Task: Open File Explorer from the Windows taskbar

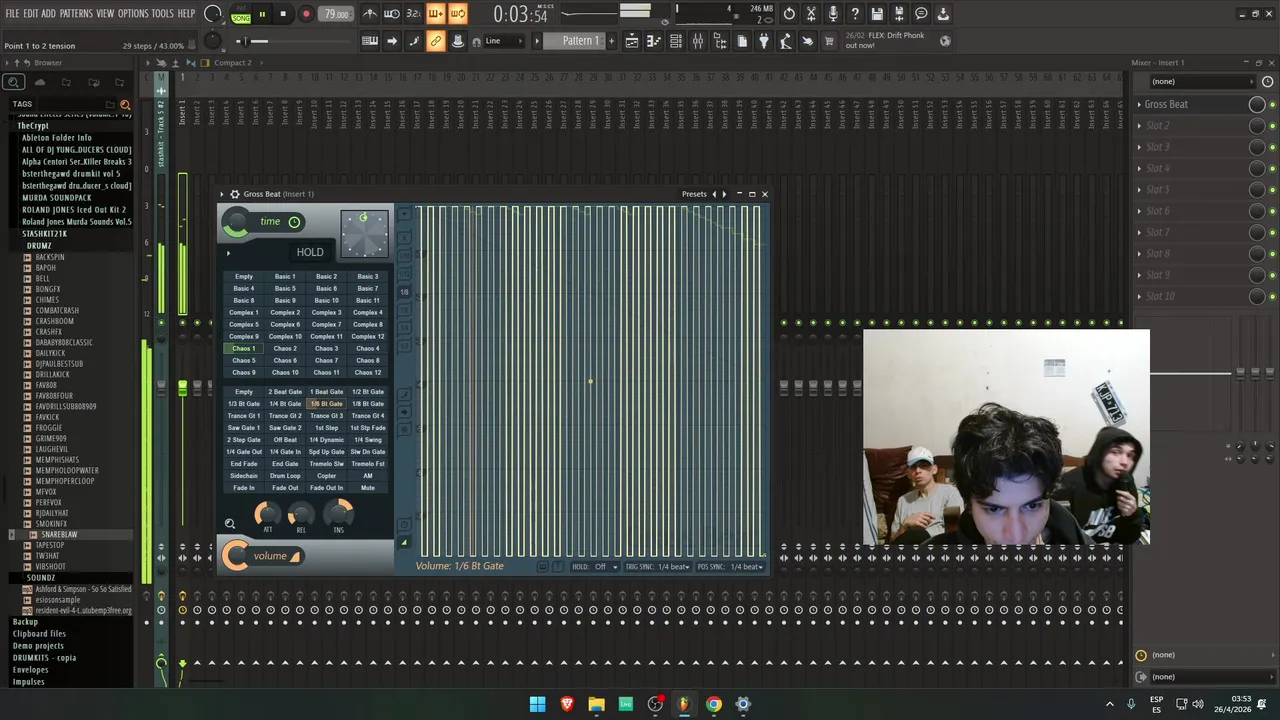Action: tap(596, 704)
